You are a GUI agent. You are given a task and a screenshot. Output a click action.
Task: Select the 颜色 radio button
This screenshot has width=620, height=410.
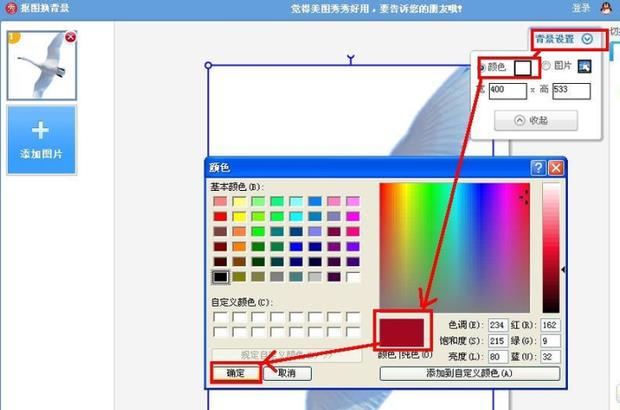coord(483,67)
